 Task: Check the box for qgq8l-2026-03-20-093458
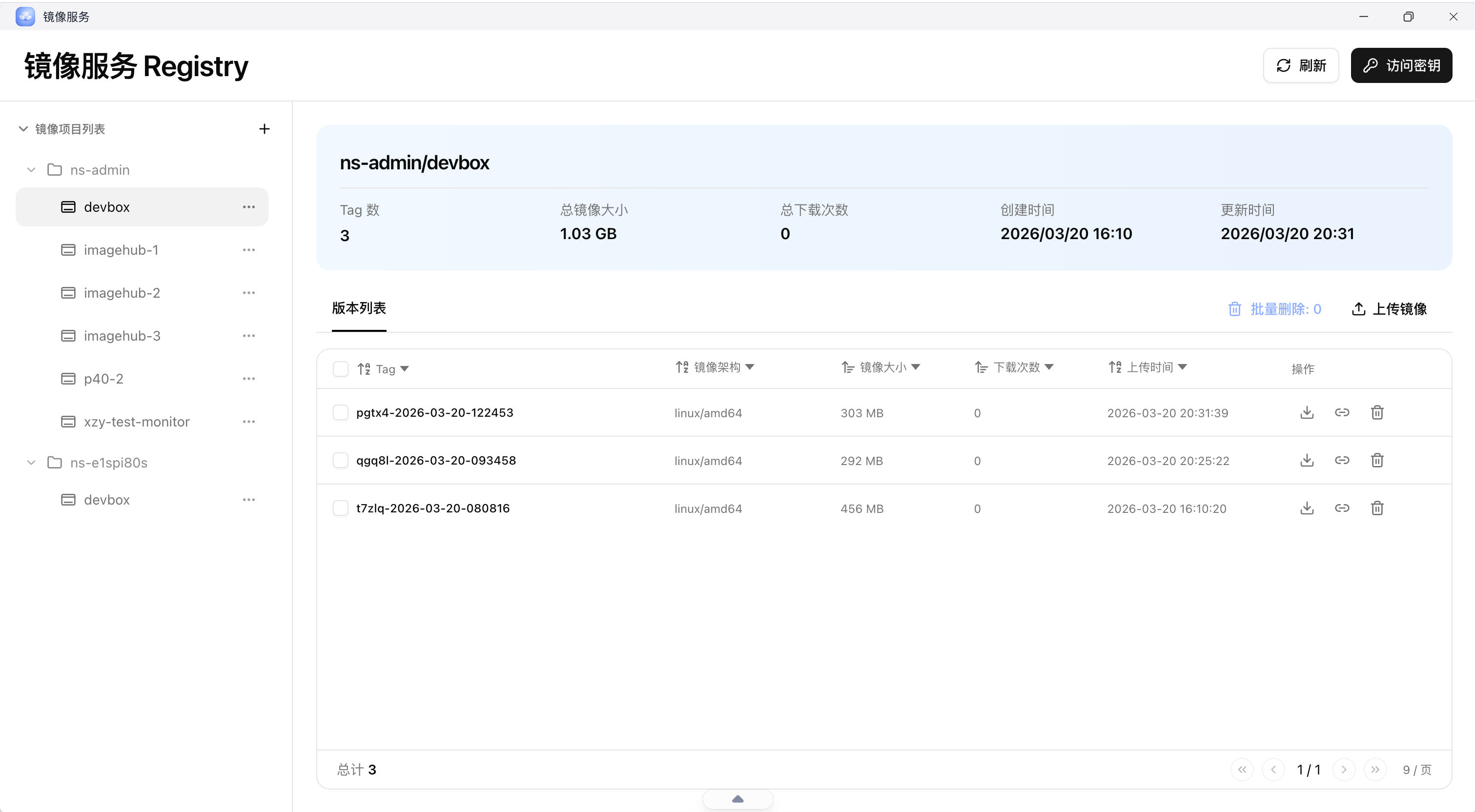point(340,460)
